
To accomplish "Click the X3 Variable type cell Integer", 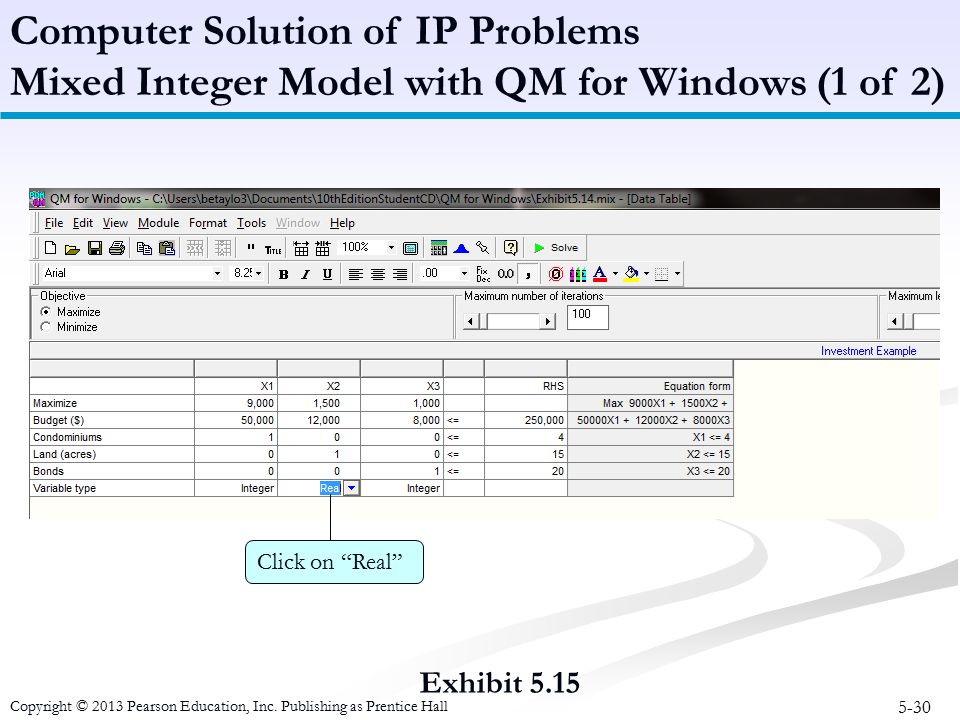I will pyautogui.click(x=402, y=488).
